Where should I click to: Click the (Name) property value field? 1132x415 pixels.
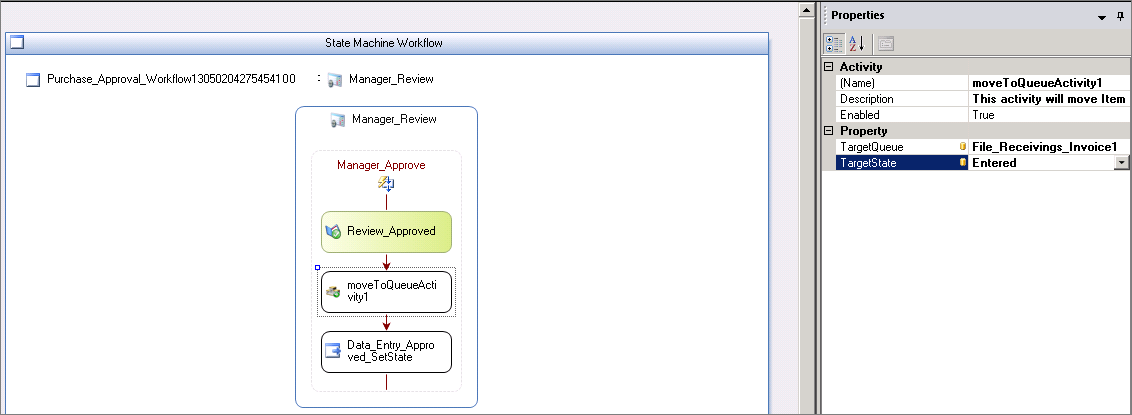pyautogui.click(x=1048, y=83)
